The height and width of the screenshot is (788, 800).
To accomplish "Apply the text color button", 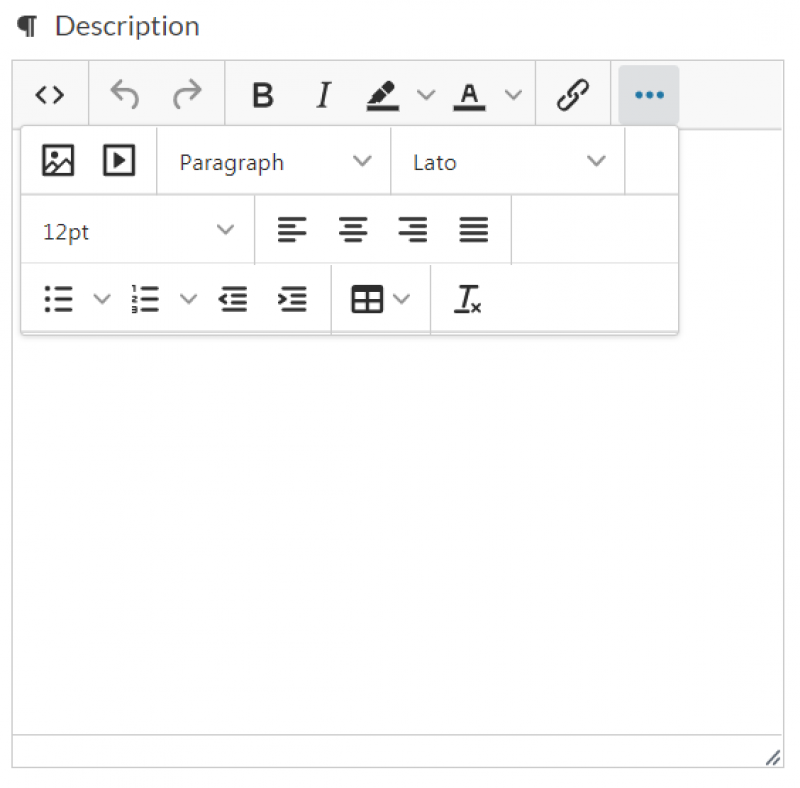I will click(469, 95).
